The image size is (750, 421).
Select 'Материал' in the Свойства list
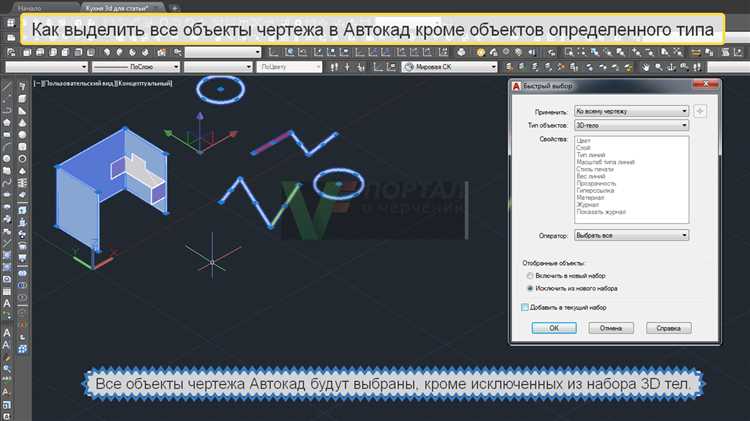click(x=590, y=198)
